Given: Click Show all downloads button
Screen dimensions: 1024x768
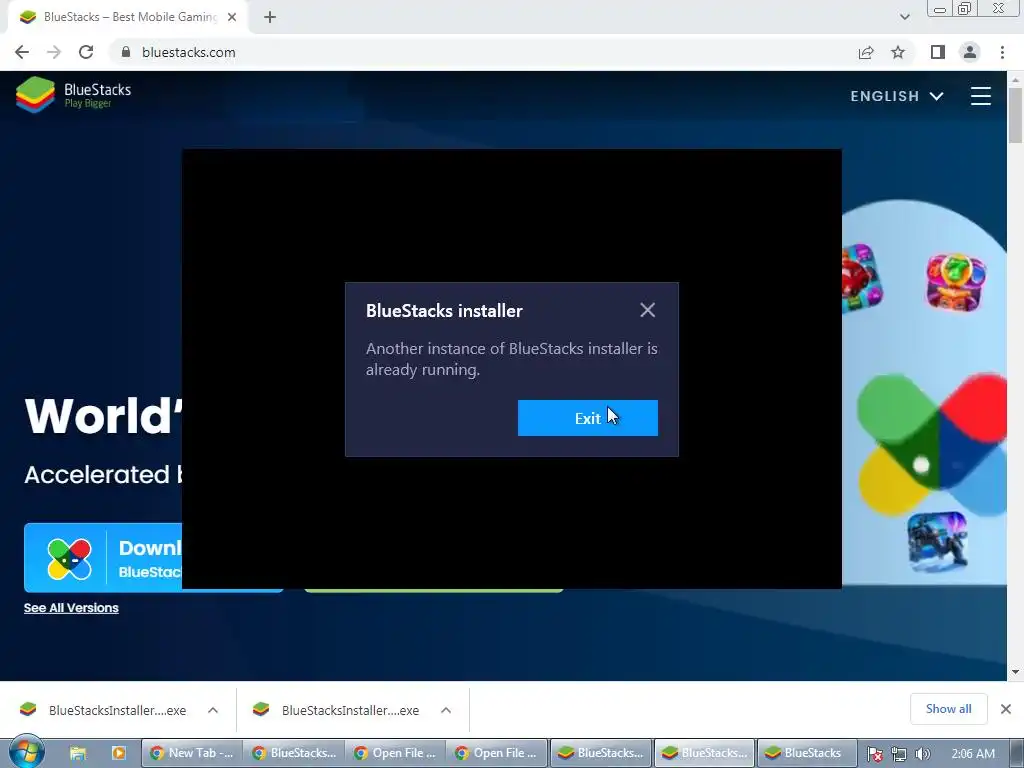Looking at the screenshot, I should [948, 709].
